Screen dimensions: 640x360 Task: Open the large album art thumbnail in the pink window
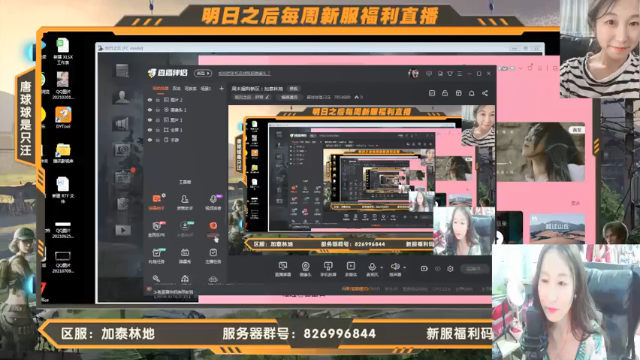tap(540, 151)
